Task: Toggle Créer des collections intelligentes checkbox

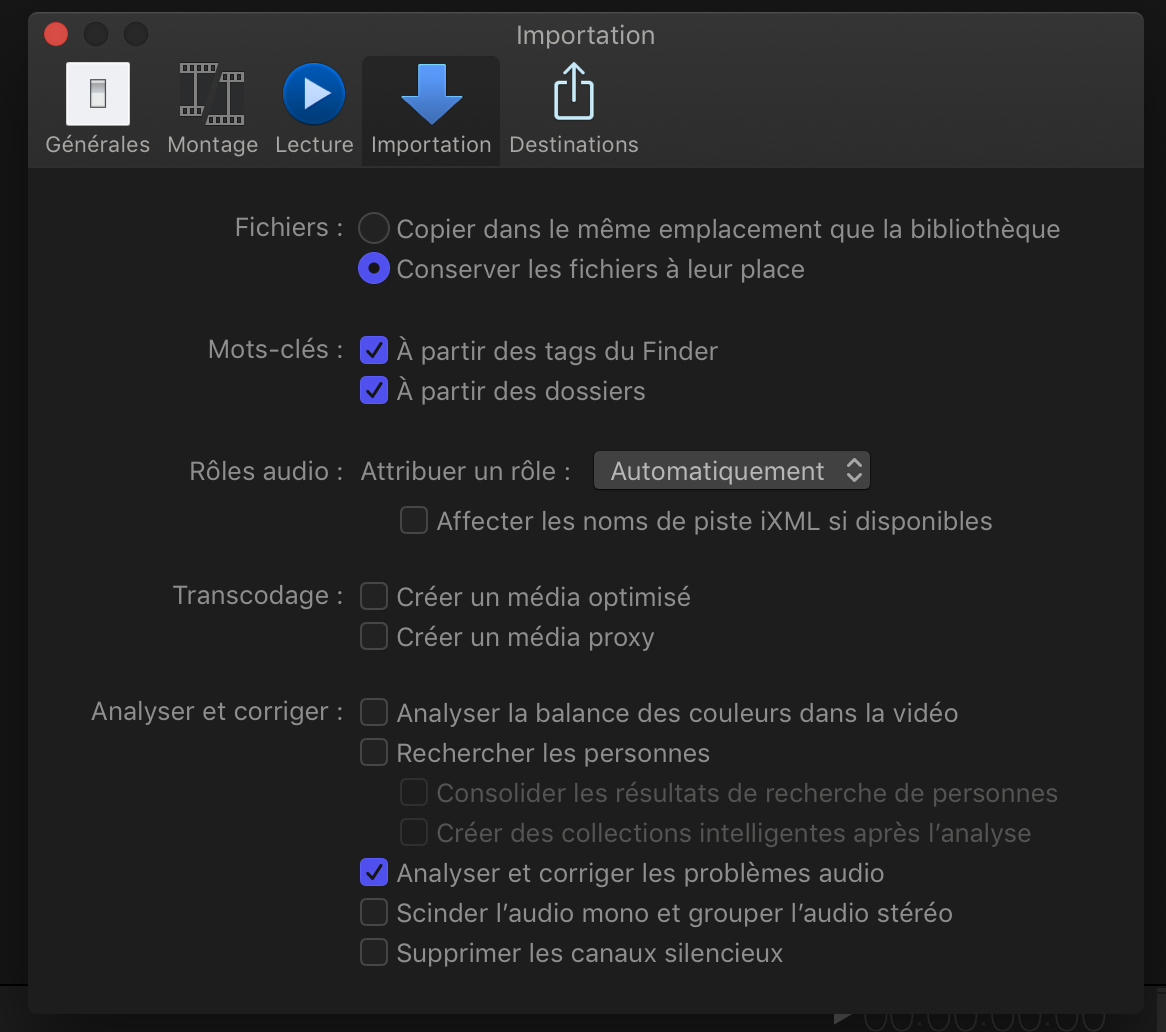Action: click(x=413, y=833)
